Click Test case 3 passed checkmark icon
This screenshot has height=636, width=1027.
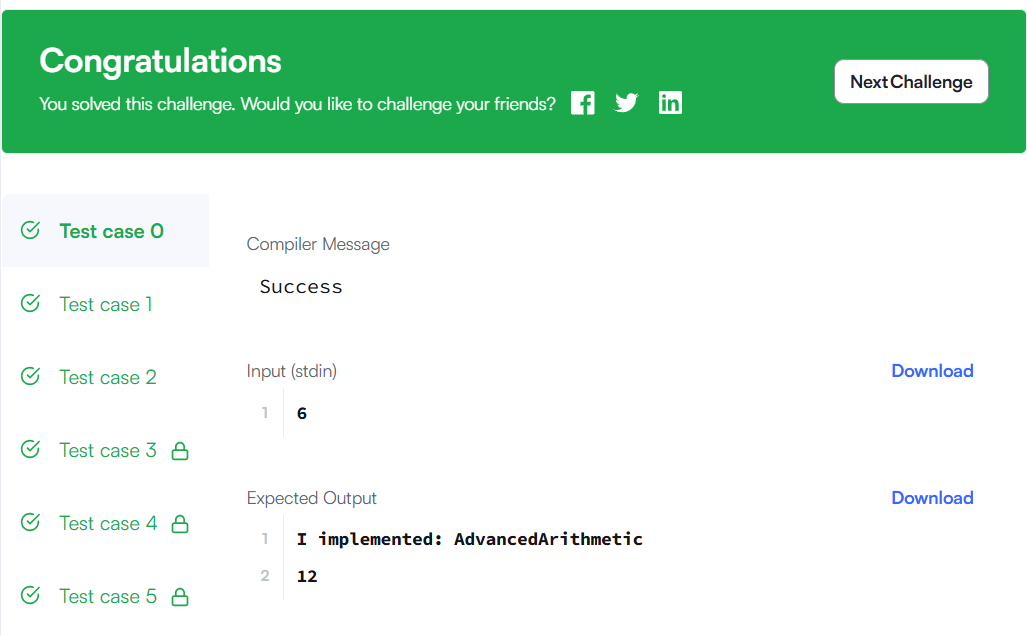(x=31, y=450)
